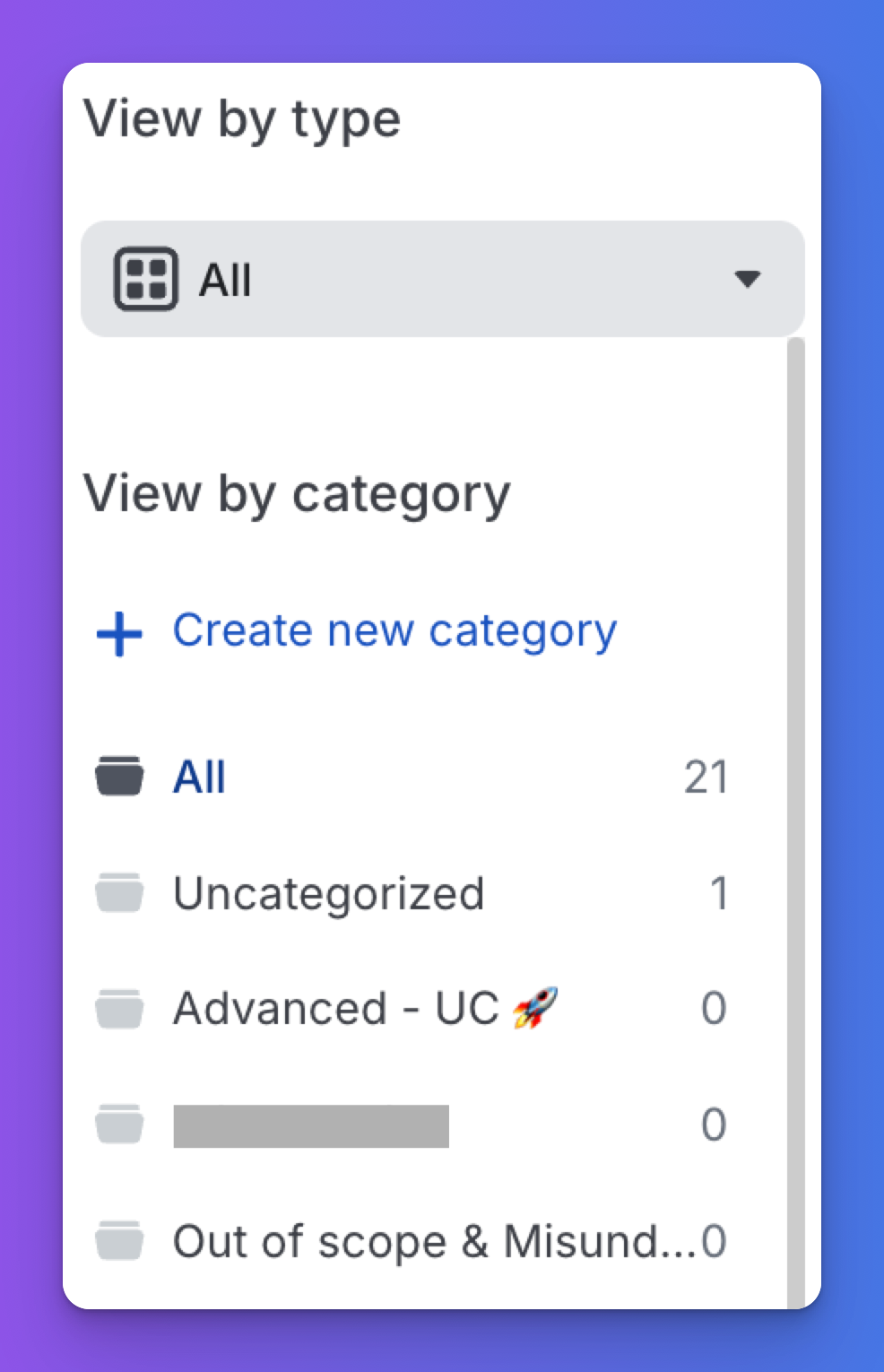Open Out of scope & Misund... category
884x1372 pixels.
[434, 1241]
